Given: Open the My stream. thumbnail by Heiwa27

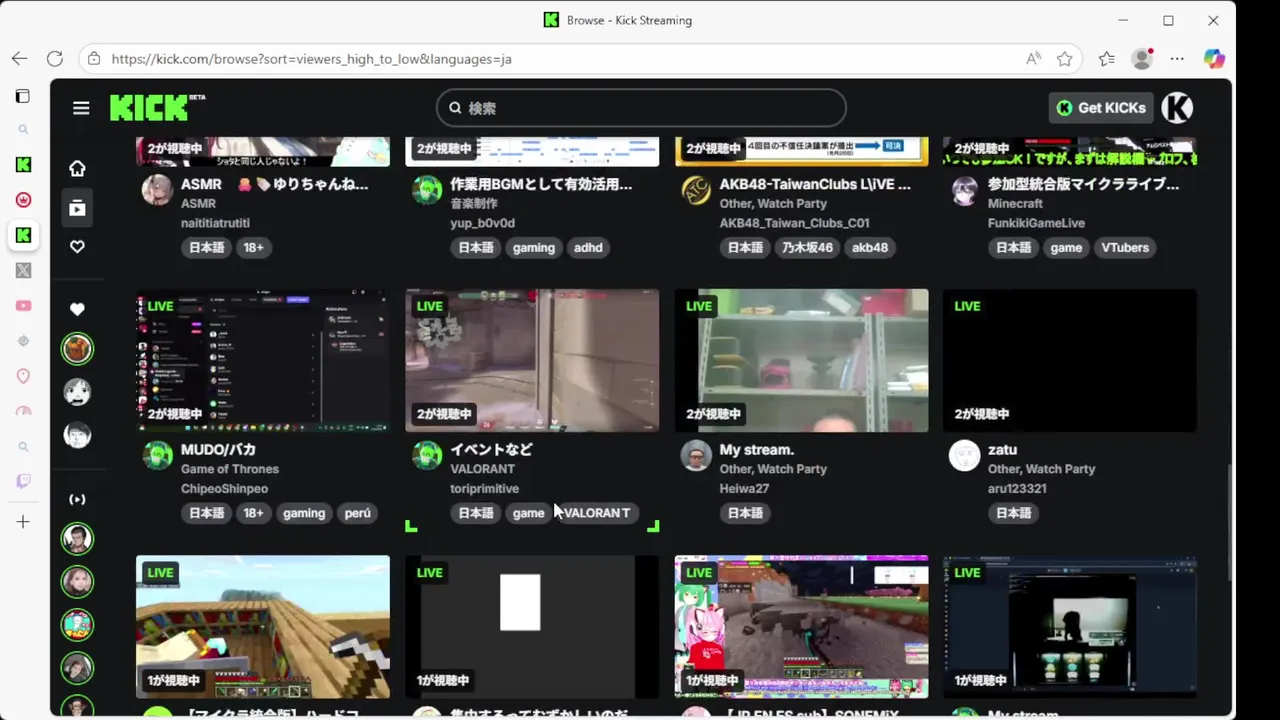Looking at the screenshot, I should 801,361.
